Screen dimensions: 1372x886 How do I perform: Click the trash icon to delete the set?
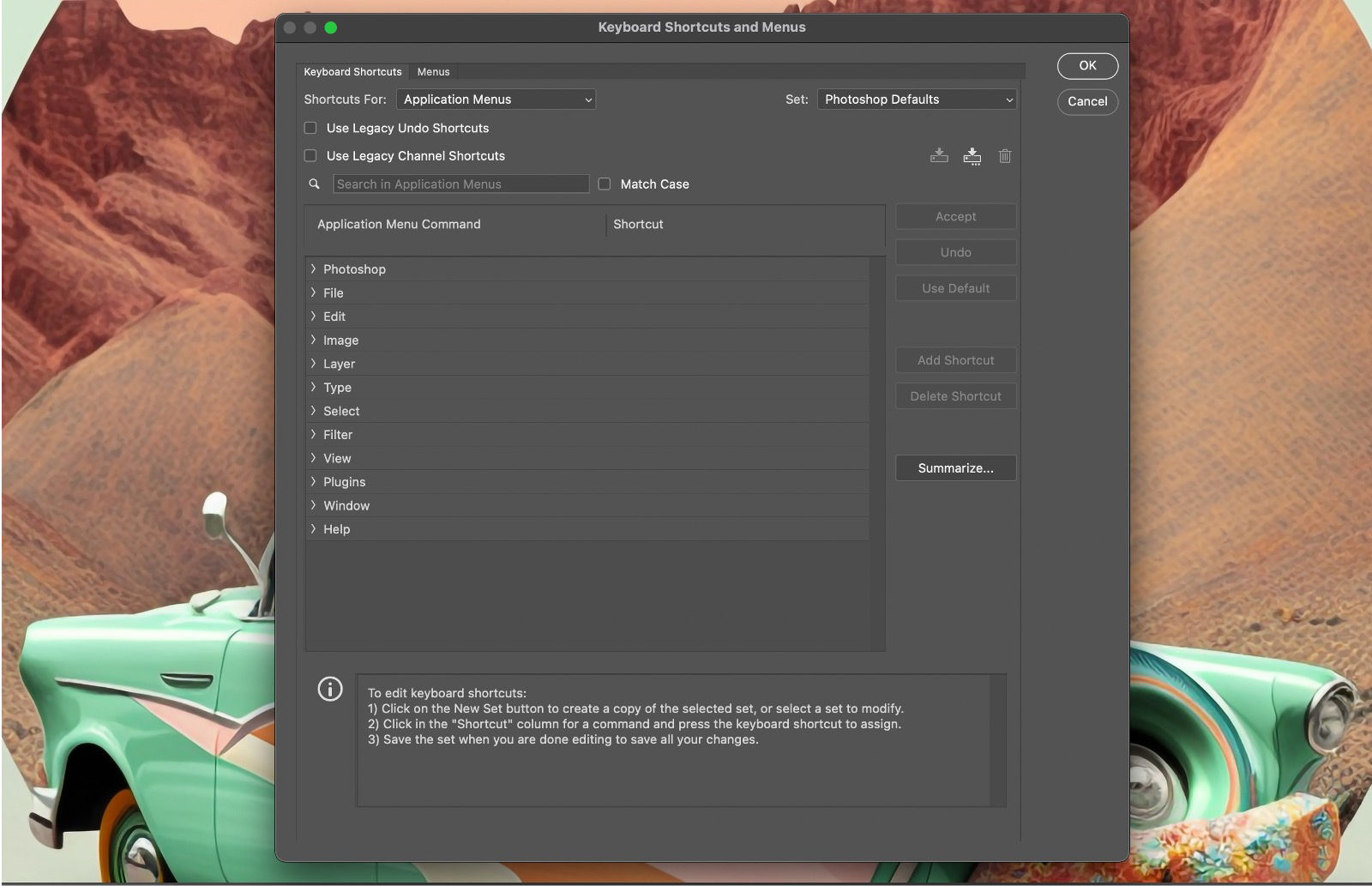[1005, 156]
